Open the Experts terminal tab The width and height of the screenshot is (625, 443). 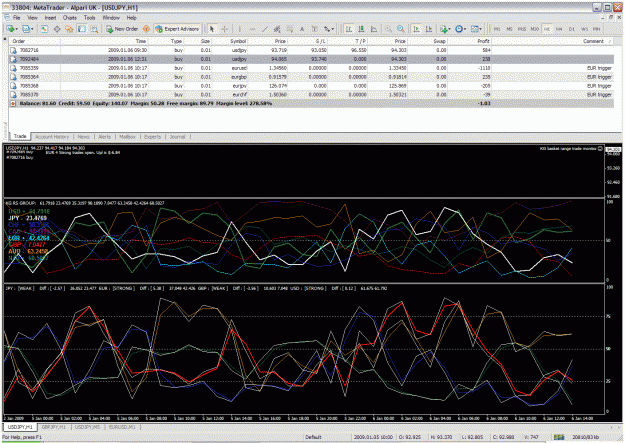[x=152, y=137]
